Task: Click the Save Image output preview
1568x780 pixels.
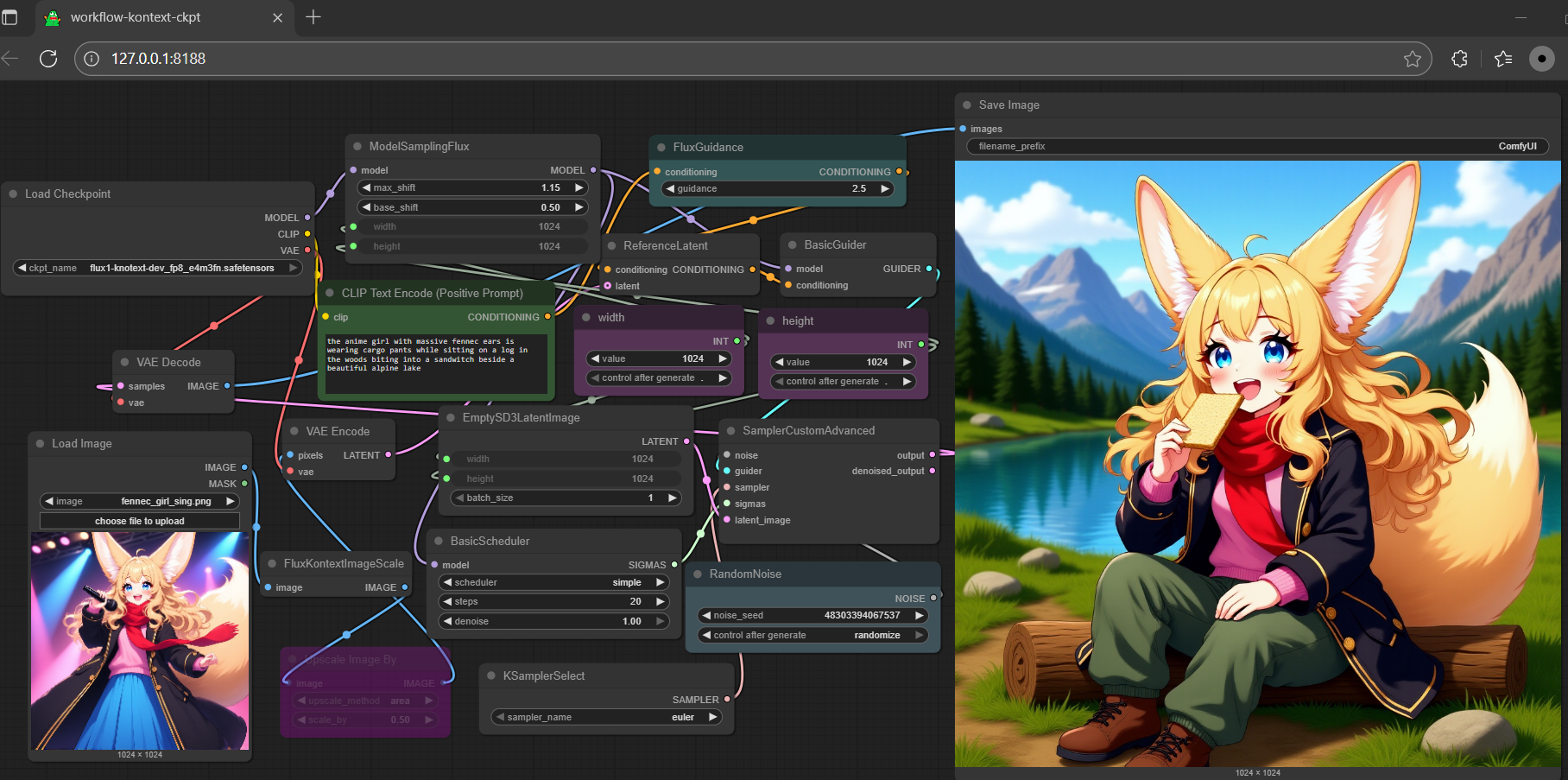Action: (1258, 464)
